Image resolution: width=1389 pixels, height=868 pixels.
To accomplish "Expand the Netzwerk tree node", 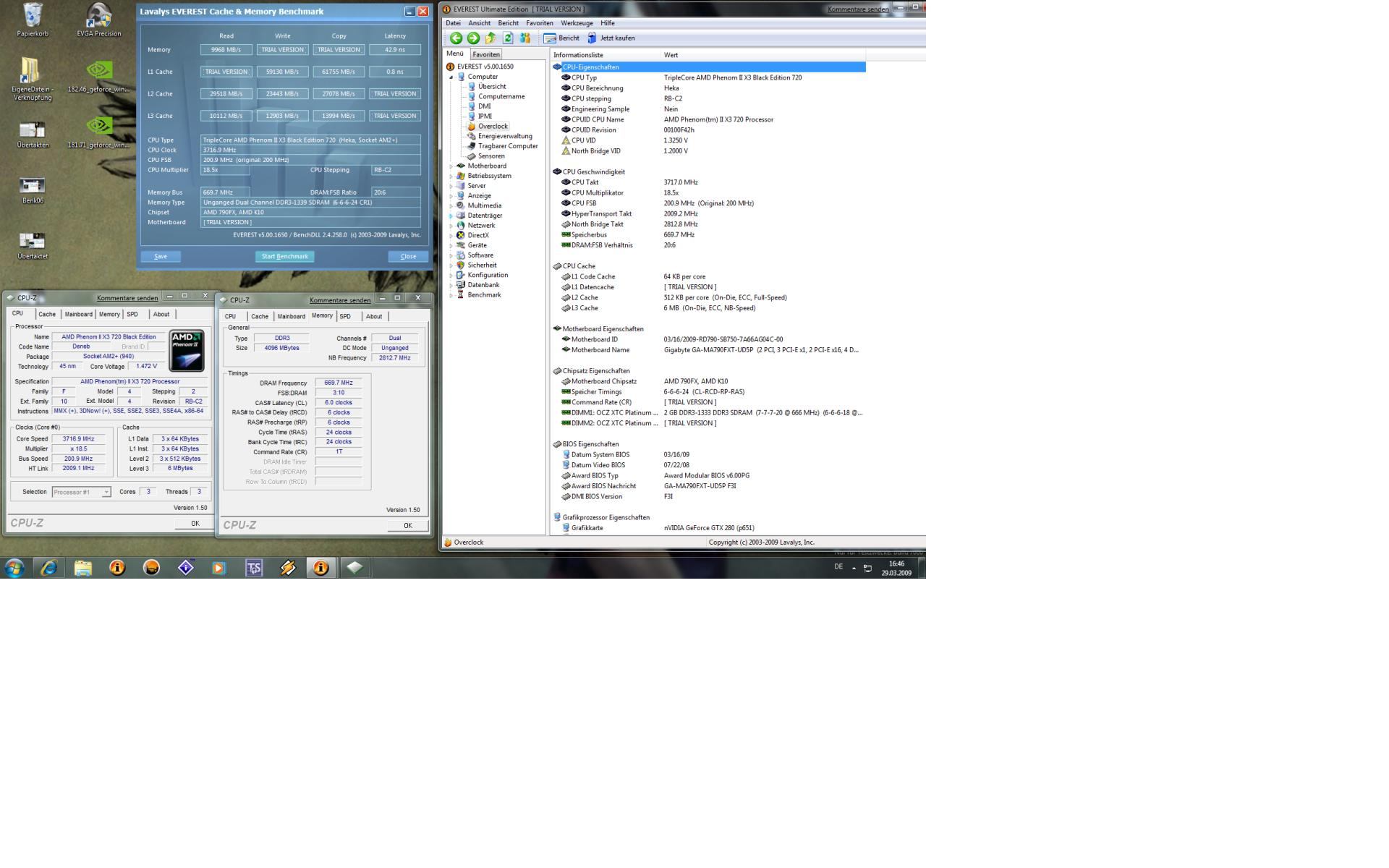I will tap(451, 226).
